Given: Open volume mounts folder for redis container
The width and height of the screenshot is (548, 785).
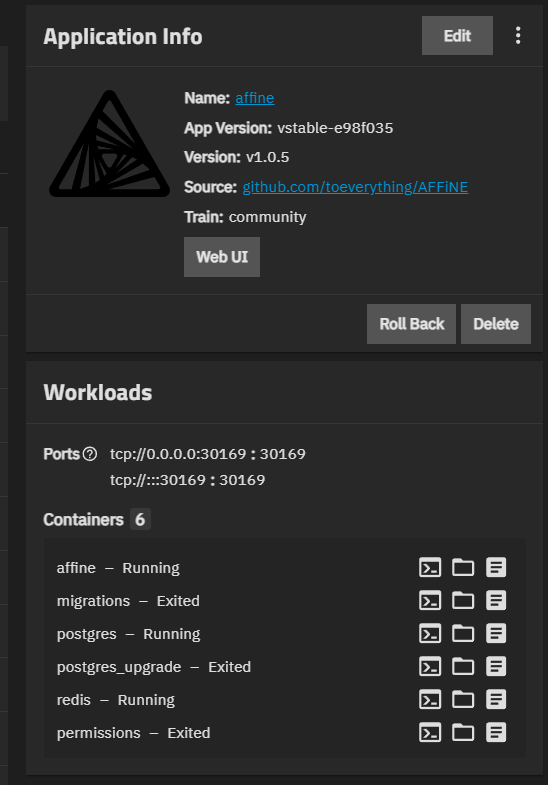Looking at the screenshot, I should pos(463,700).
